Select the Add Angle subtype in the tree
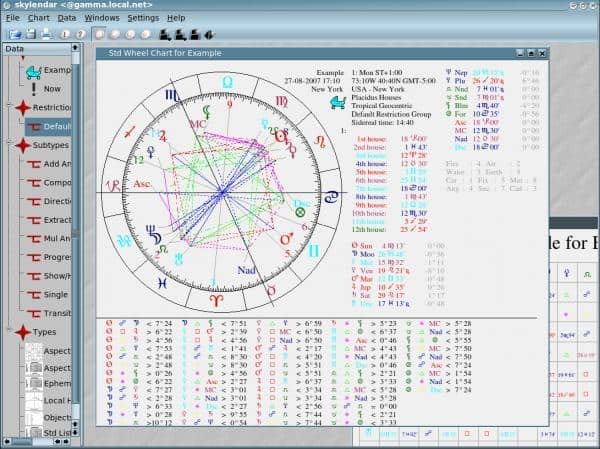 pyautogui.click(x=49, y=164)
